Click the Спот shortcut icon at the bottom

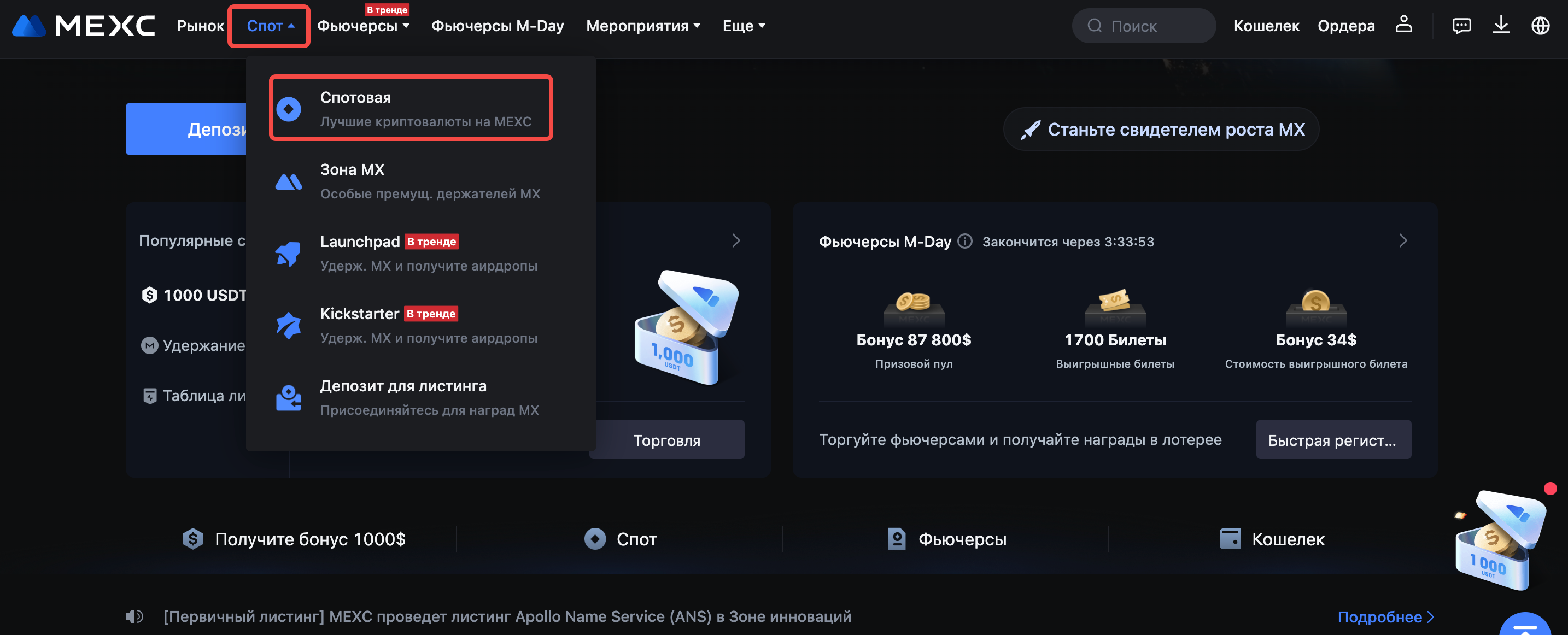click(595, 538)
